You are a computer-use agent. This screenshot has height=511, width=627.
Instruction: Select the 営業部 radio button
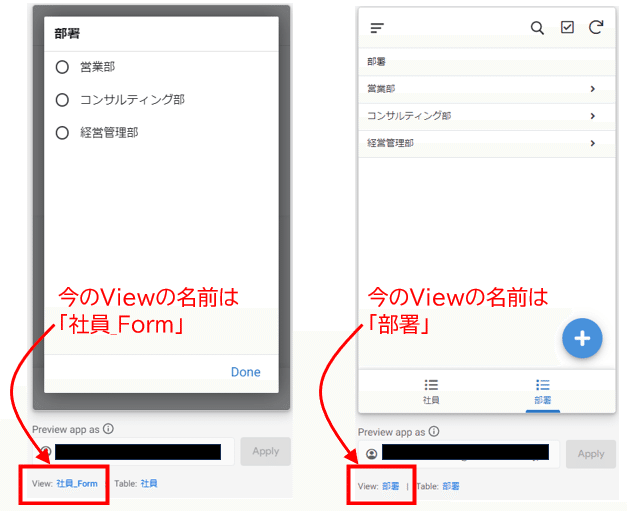62,67
